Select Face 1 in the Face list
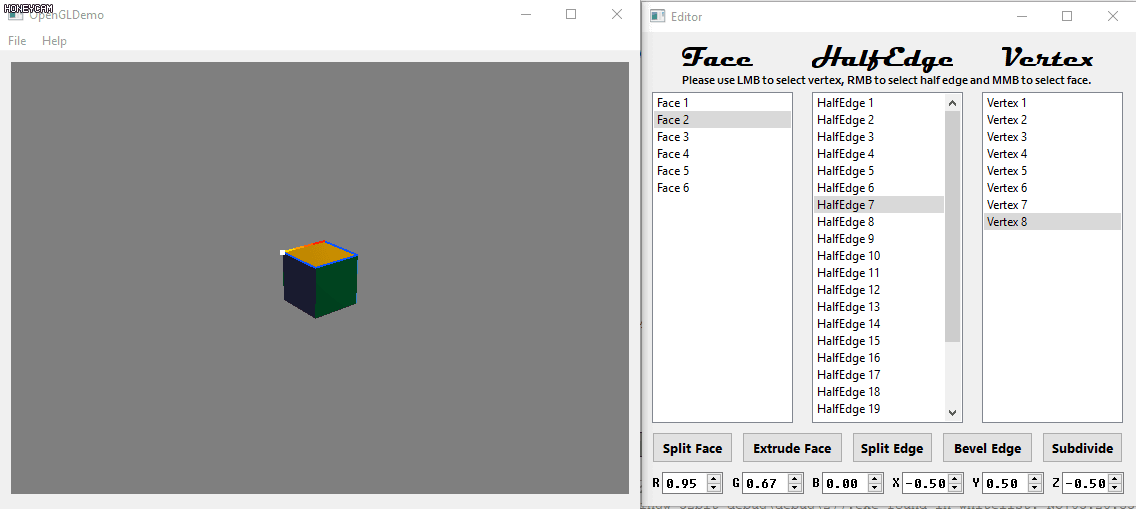 click(x=722, y=103)
